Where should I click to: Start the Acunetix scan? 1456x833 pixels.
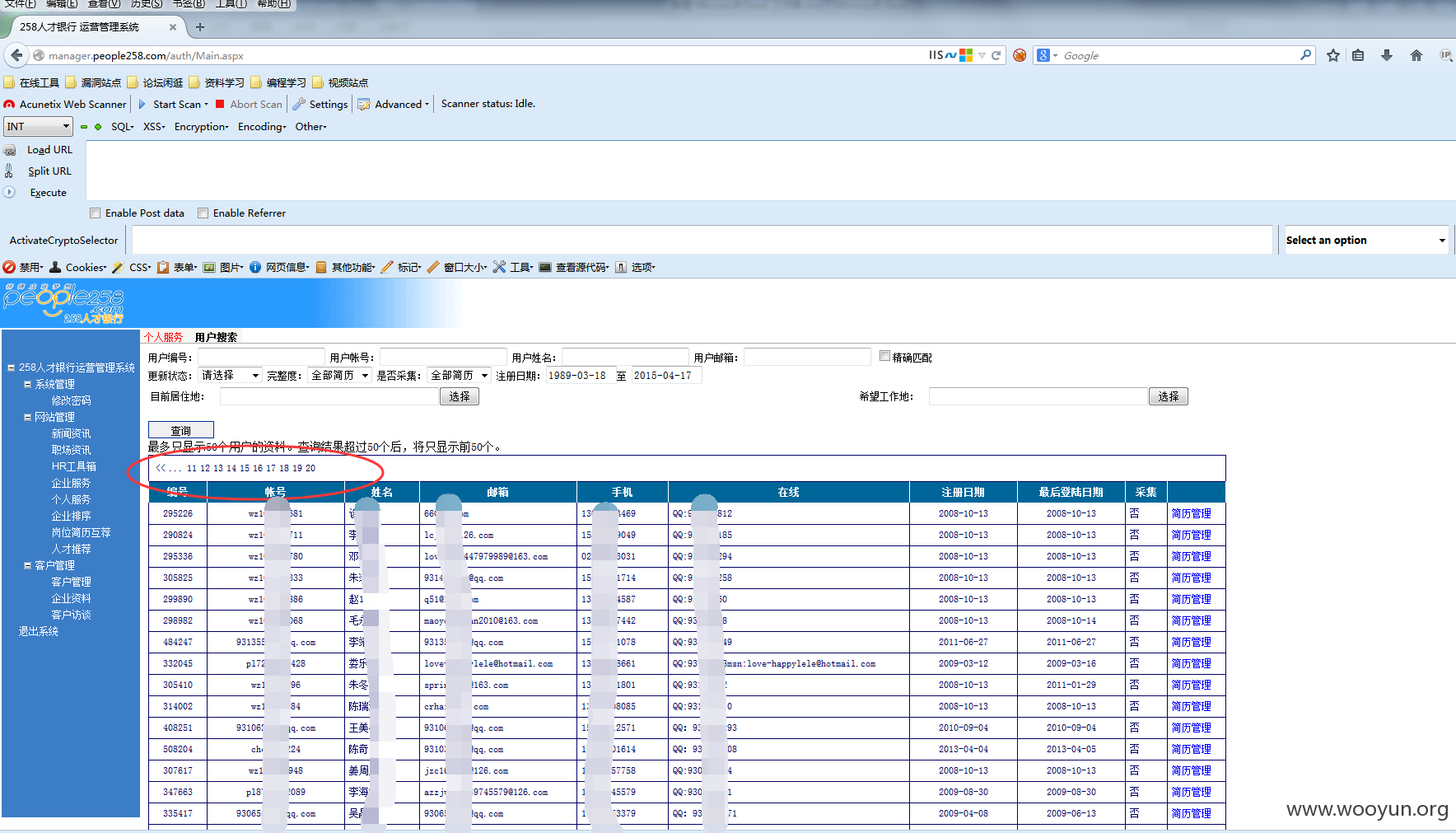coord(173,105)
